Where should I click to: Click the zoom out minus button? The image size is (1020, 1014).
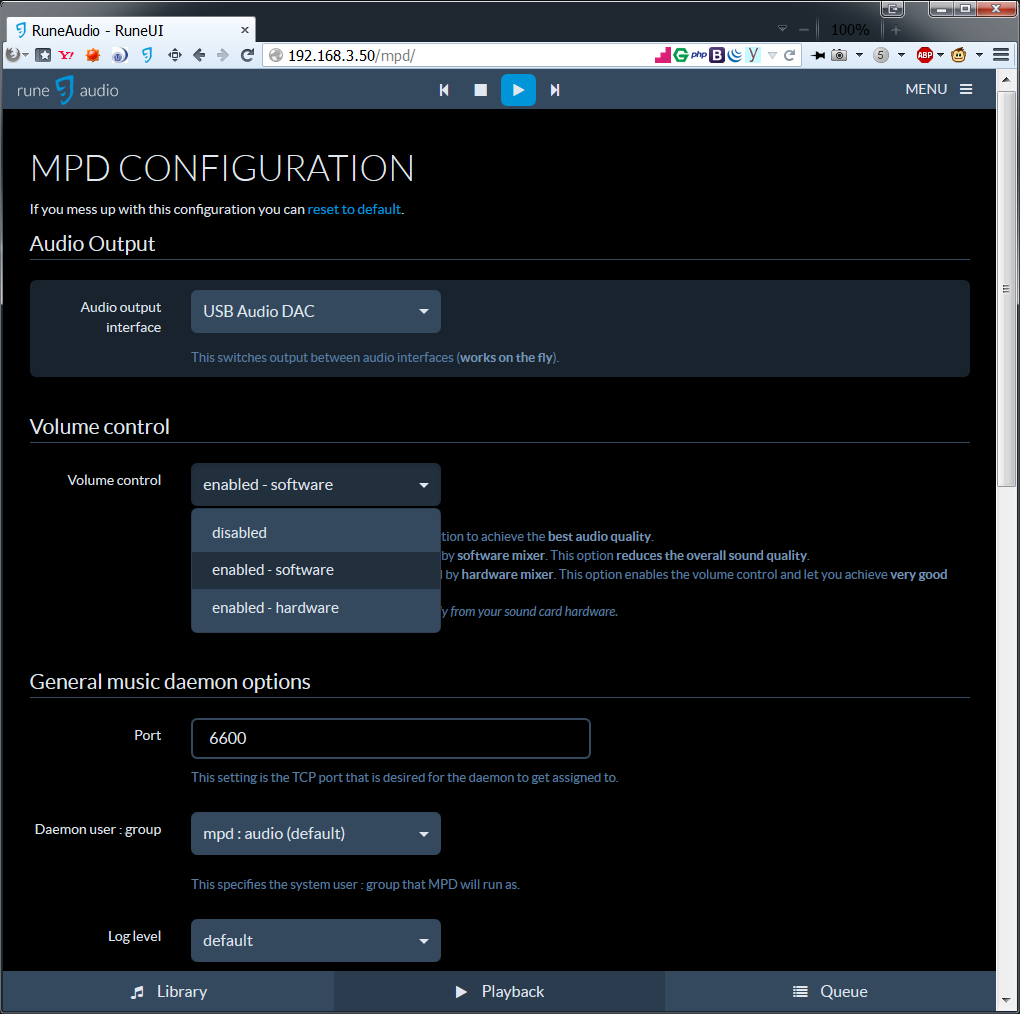(x=804, y=30)
